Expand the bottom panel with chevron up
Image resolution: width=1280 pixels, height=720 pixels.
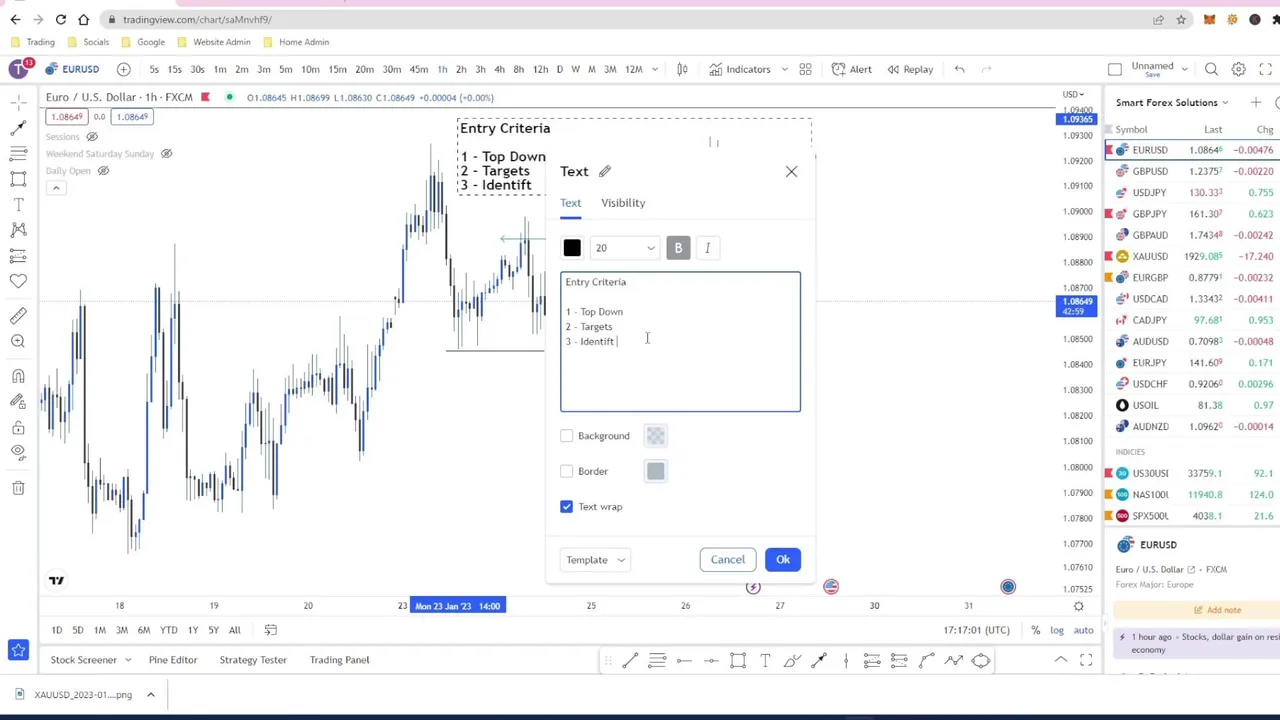click(1060, 660)
